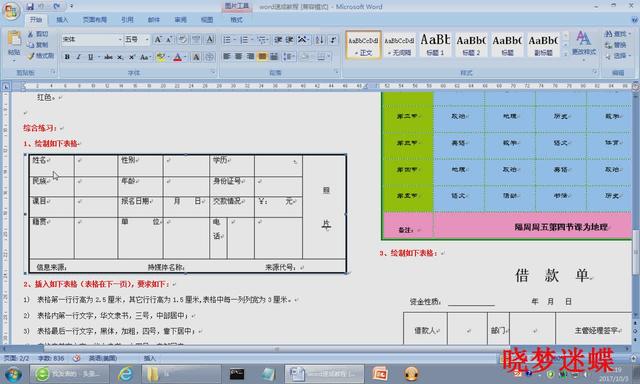Open the font dialog launcher
Screen dimensions: 640x384
click(x=213, y=72)
